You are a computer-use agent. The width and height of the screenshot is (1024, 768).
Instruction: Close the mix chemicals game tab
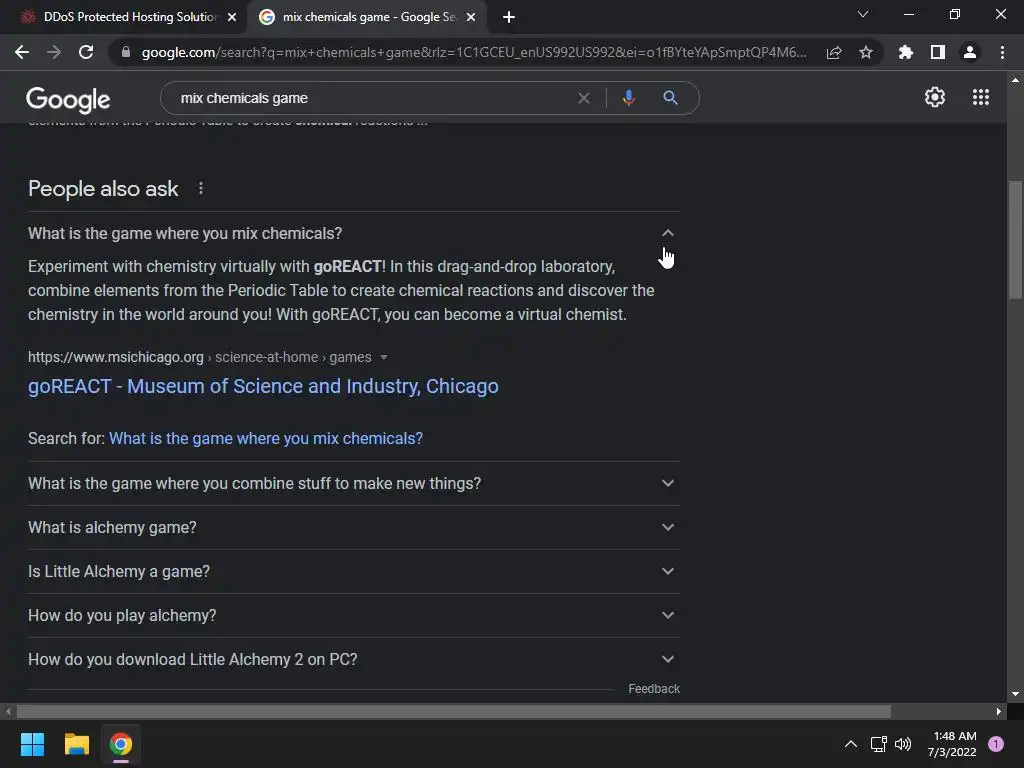[x=471, y=18]
